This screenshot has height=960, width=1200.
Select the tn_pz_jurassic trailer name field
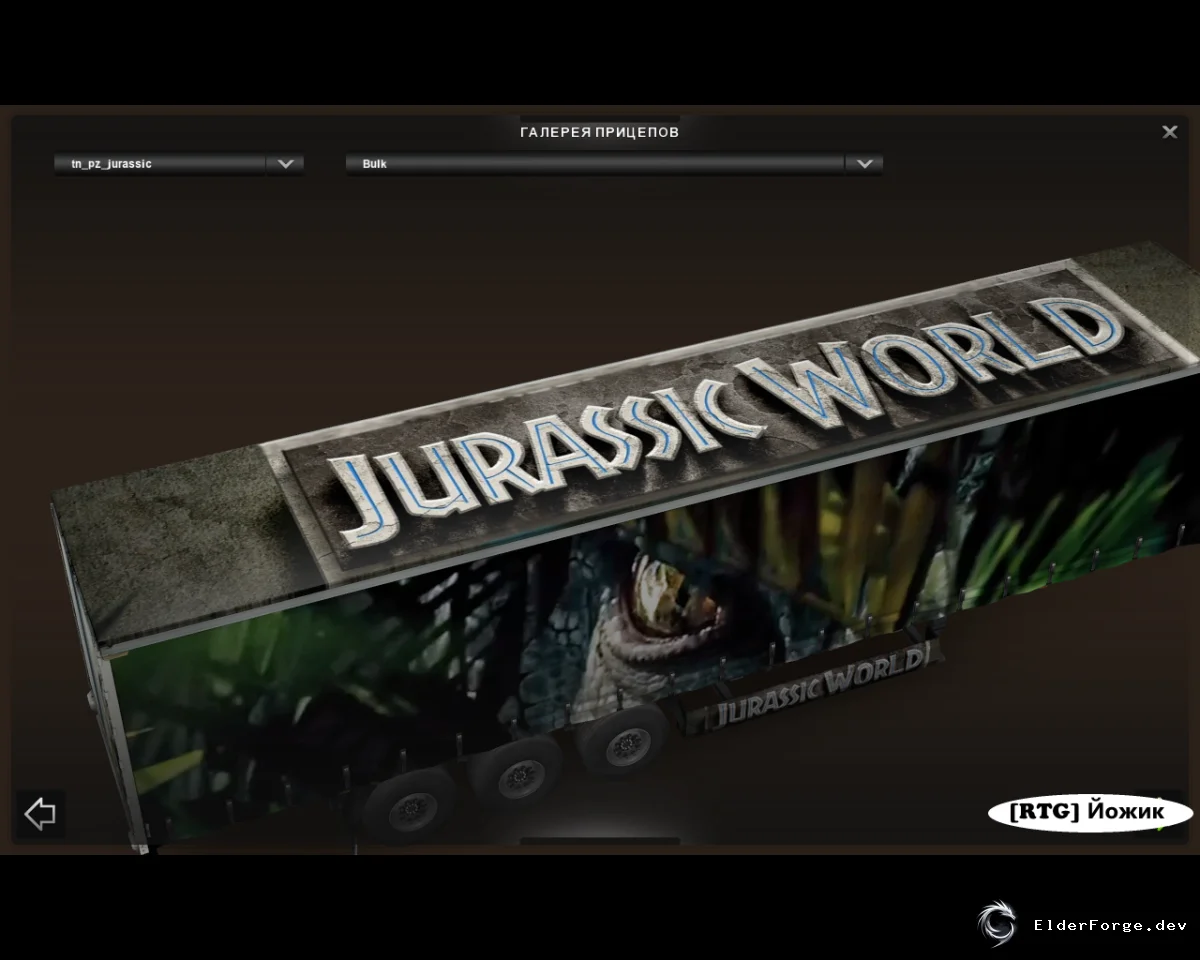160,164
